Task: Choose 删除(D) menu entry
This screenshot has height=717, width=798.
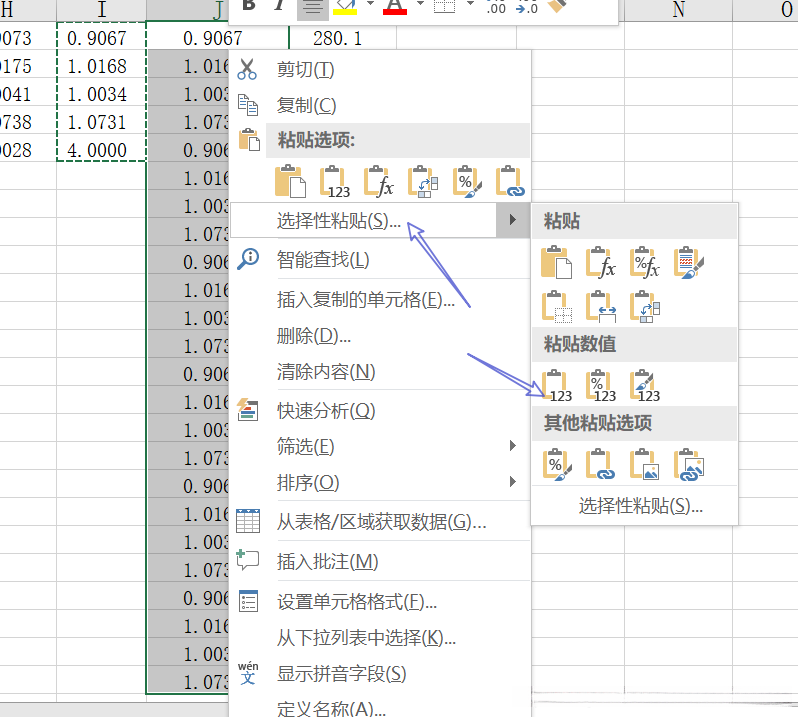Action: click(314, 335)
